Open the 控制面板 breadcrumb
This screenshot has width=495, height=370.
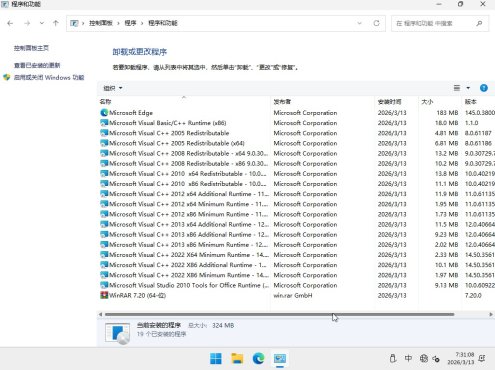[101, 23]
